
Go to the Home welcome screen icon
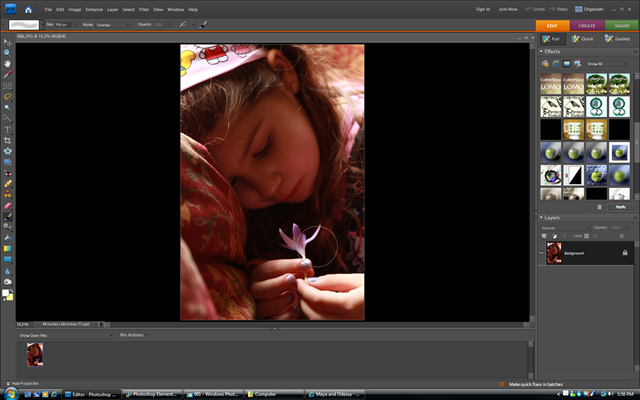(x=28, y=9)
